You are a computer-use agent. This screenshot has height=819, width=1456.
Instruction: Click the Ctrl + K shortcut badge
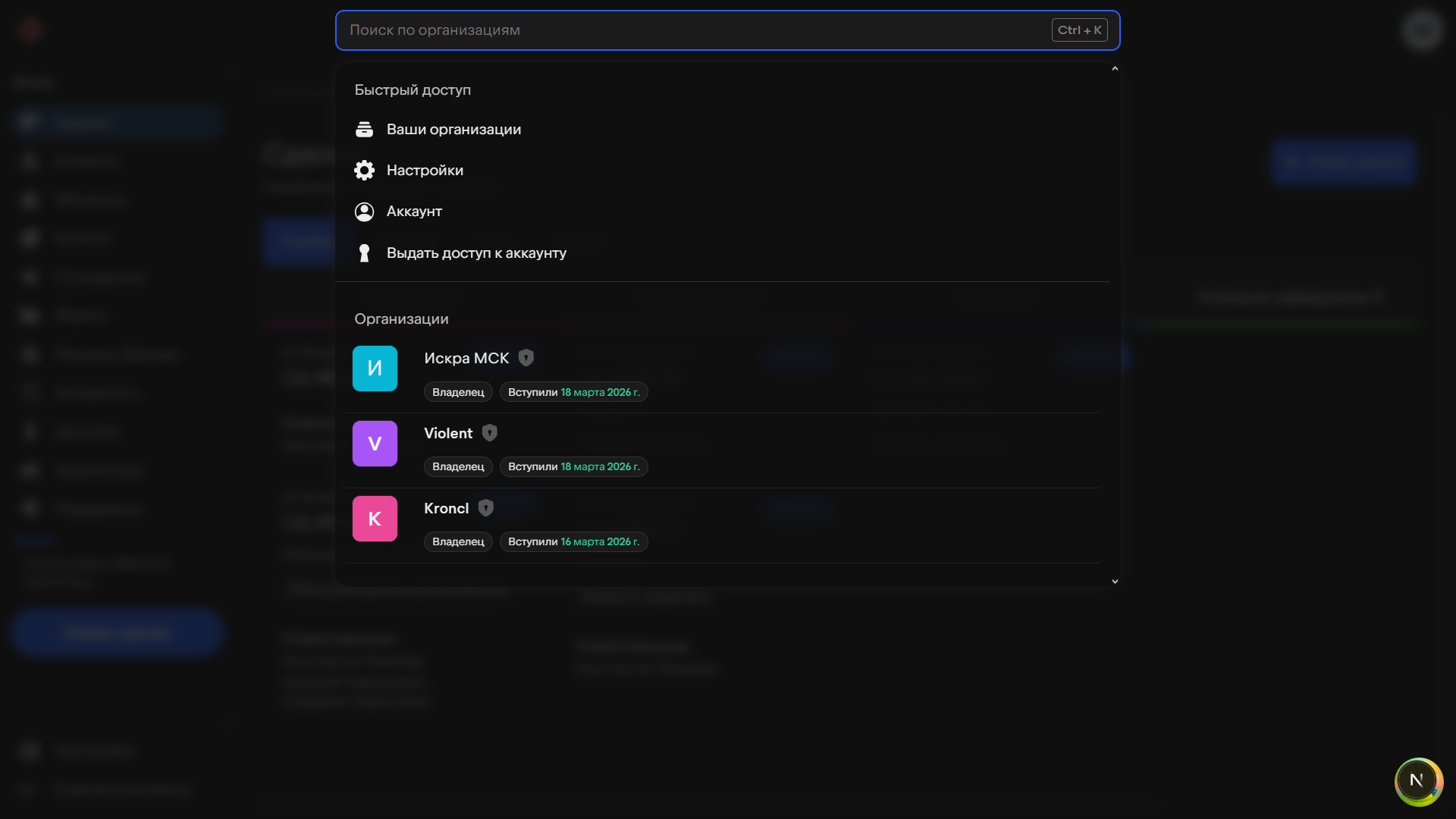pos(1079,30)
